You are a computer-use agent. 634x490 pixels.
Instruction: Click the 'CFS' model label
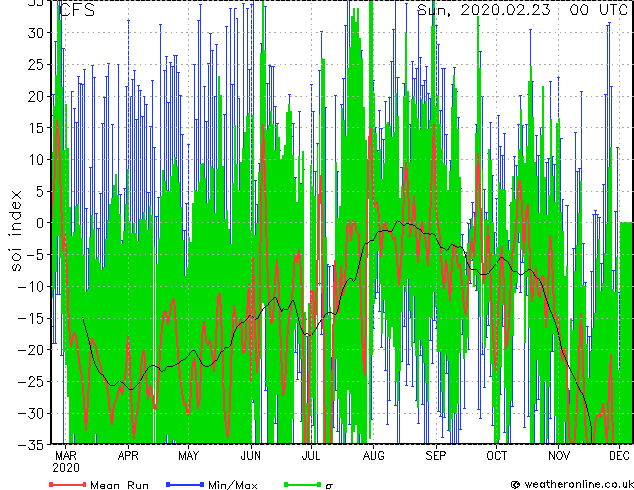click(77, 10)
